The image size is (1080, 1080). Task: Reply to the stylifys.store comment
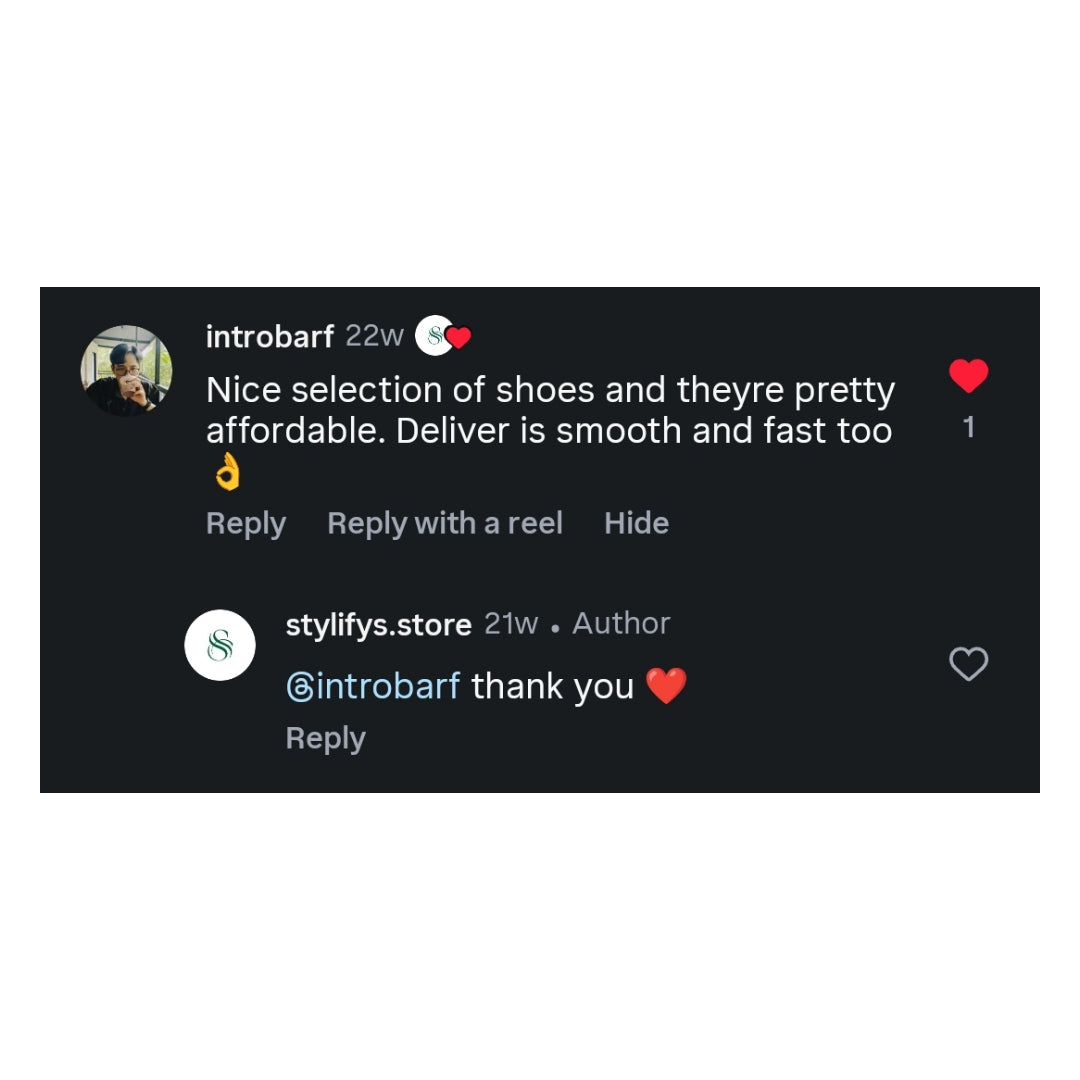tap(325, 738)
